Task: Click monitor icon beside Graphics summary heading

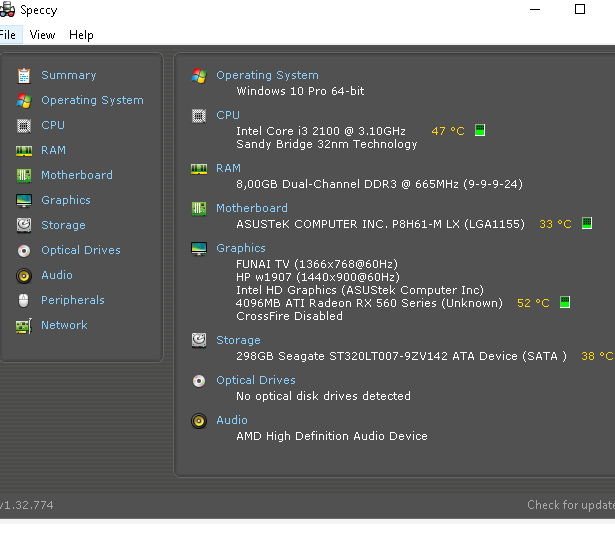Action: [x=199, y=249]
